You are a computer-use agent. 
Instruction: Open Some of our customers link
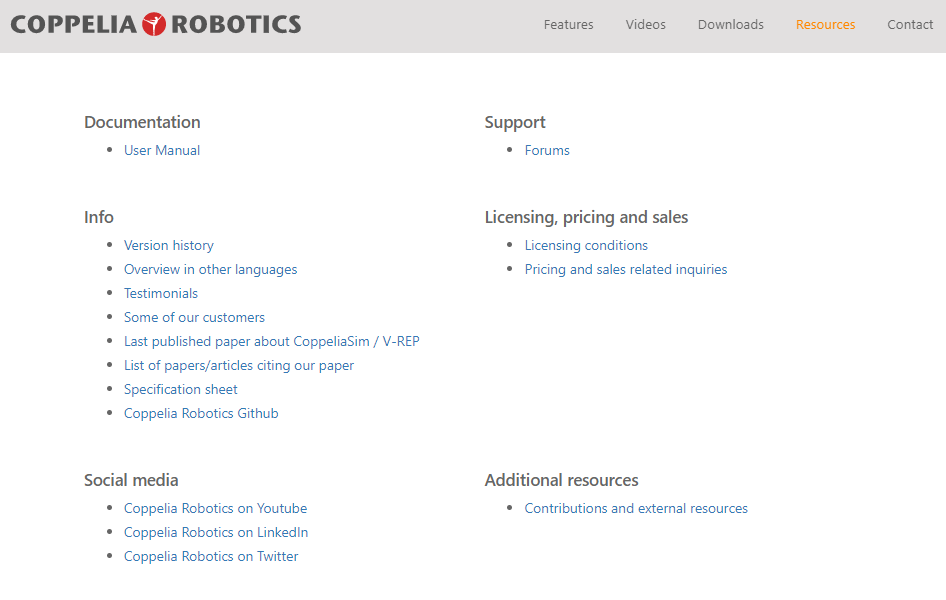coord(194,317)
